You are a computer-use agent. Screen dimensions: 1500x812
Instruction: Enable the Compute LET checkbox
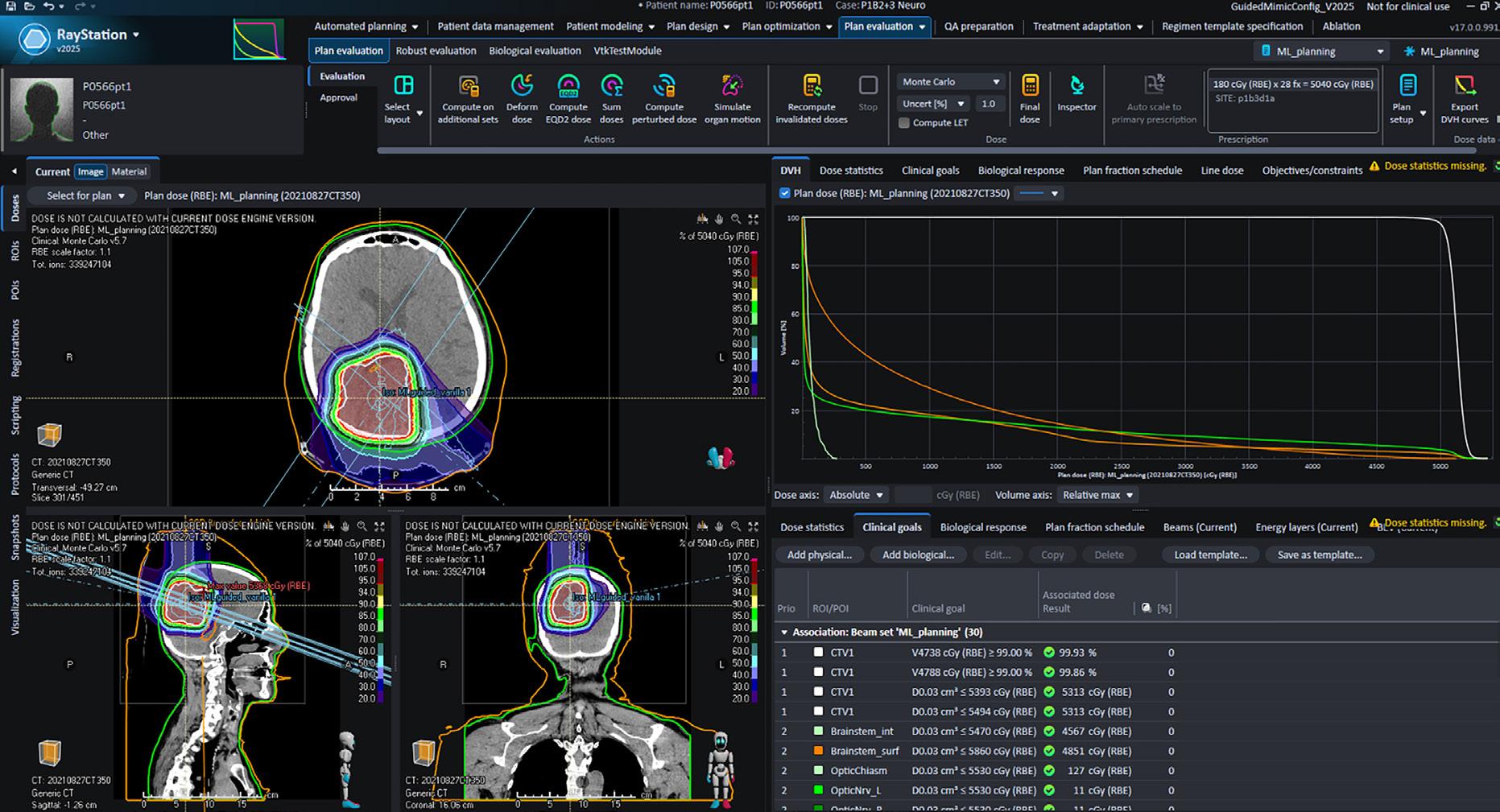pyautogui.click(x=904, y=123)
